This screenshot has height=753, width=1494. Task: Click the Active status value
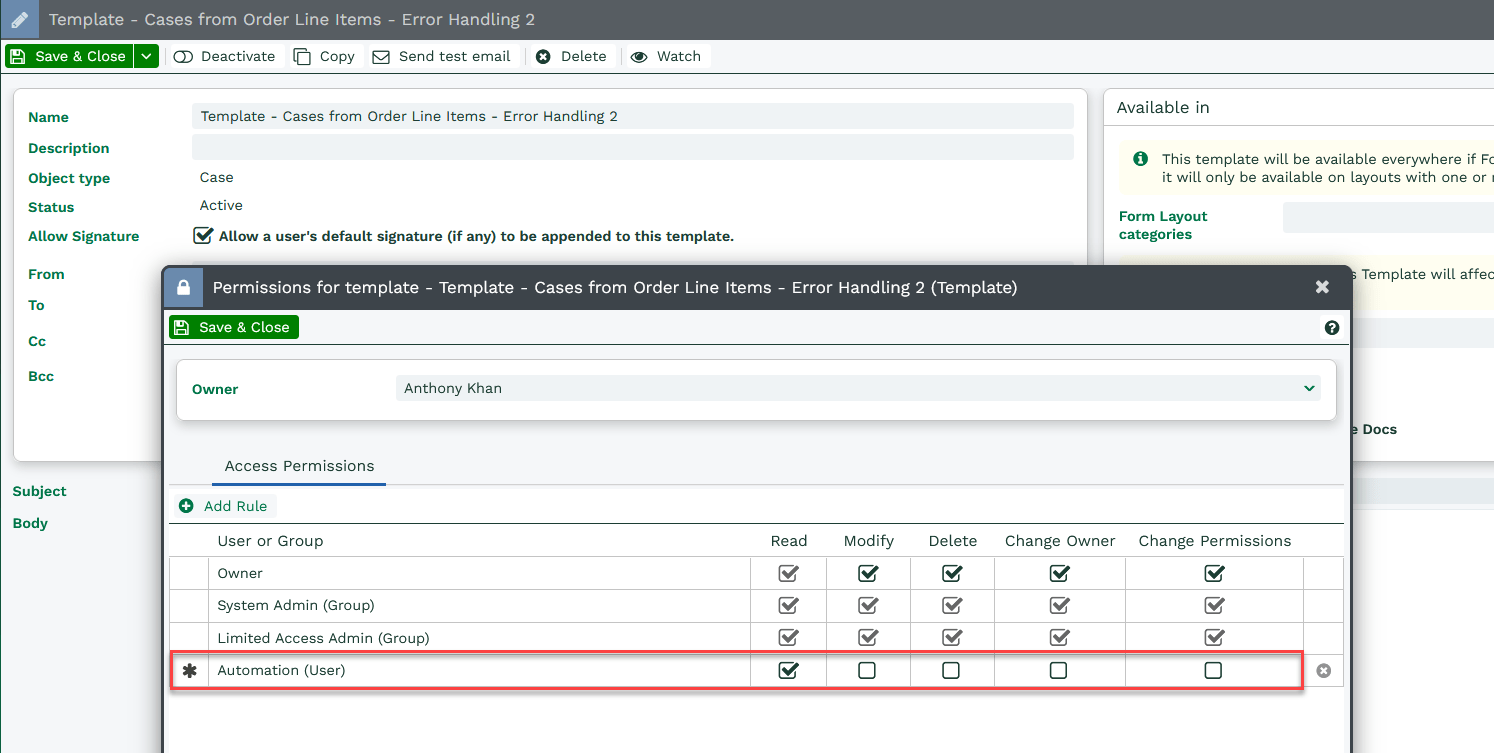[x=221, y=205]
